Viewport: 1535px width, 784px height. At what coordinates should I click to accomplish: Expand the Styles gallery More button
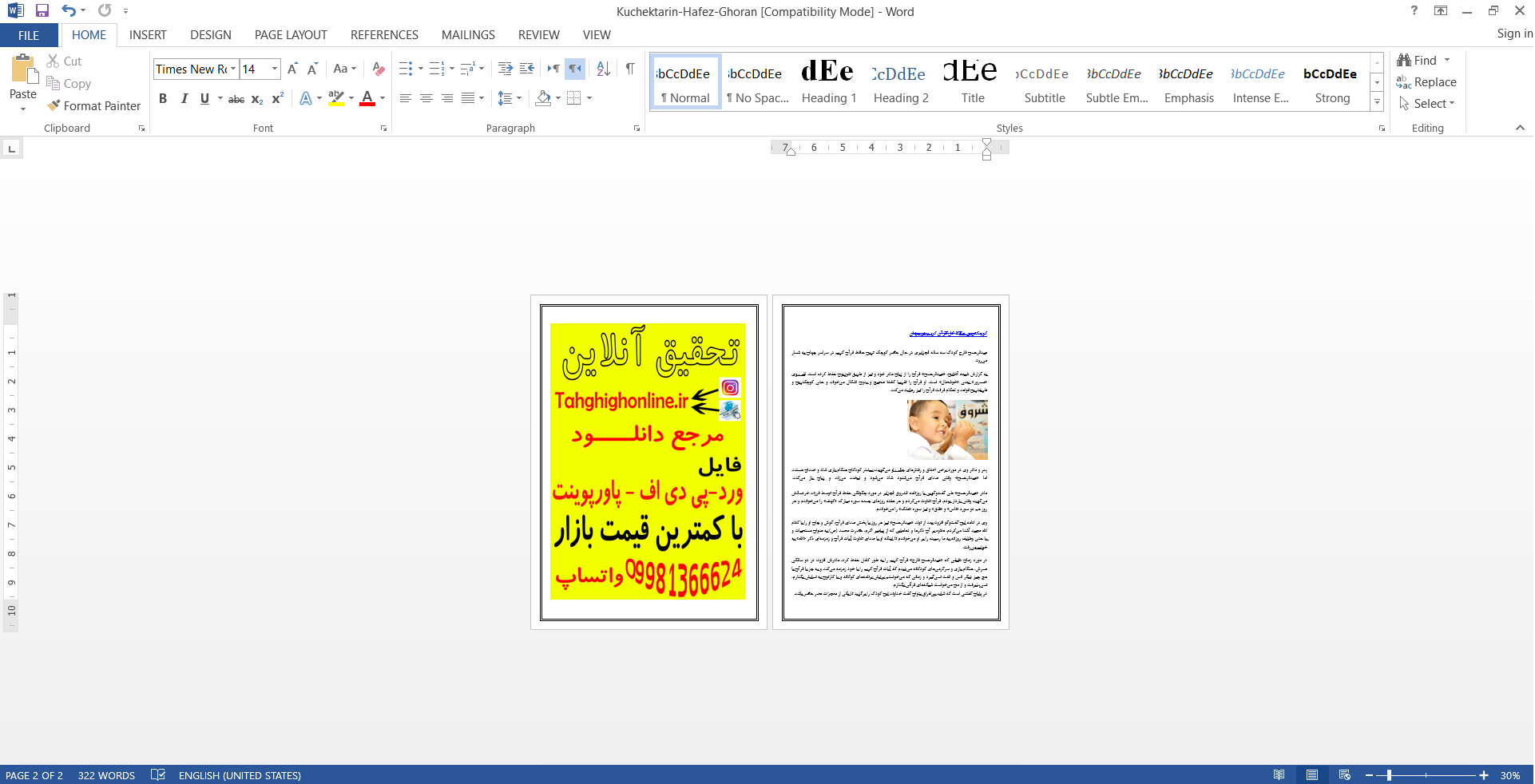click(1377, 102)
